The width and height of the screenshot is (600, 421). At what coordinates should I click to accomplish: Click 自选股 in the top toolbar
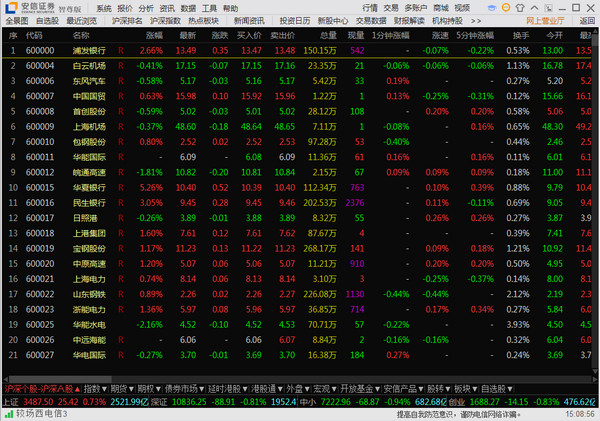point(47,21)
